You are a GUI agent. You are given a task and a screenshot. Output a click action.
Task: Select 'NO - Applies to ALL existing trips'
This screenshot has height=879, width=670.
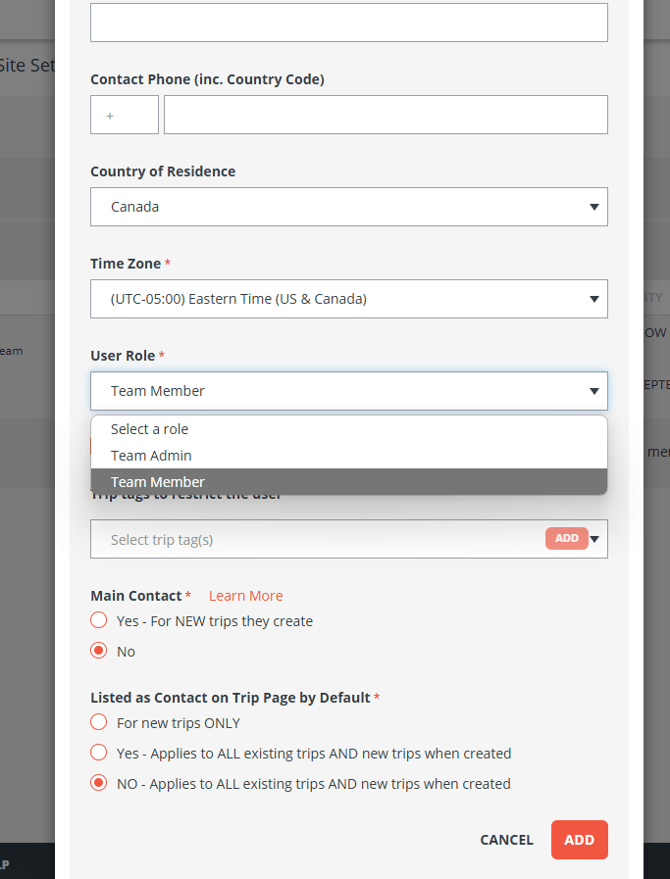pos(99,784)
